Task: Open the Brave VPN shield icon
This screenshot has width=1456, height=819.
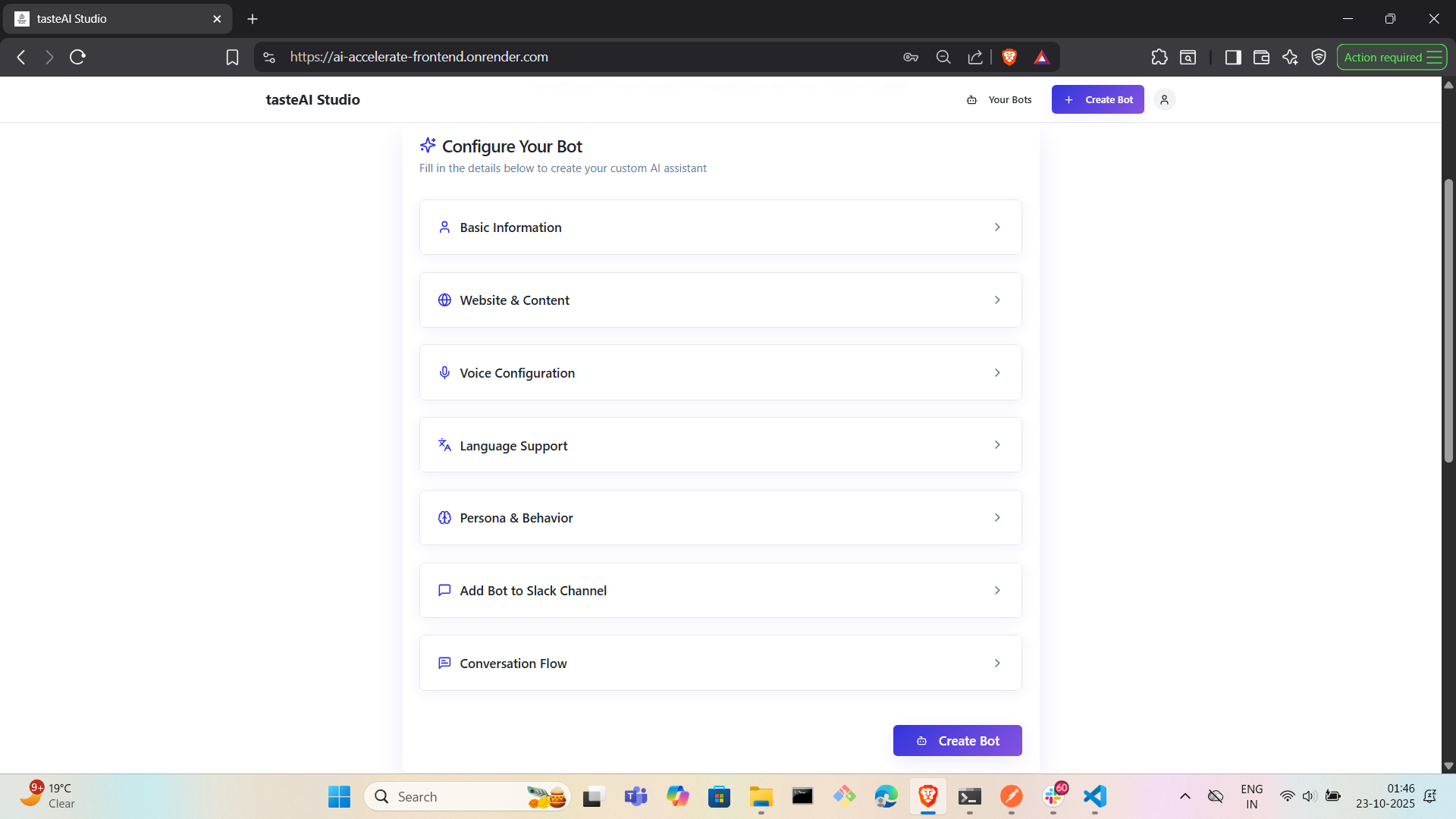Action: point(1319,57)
